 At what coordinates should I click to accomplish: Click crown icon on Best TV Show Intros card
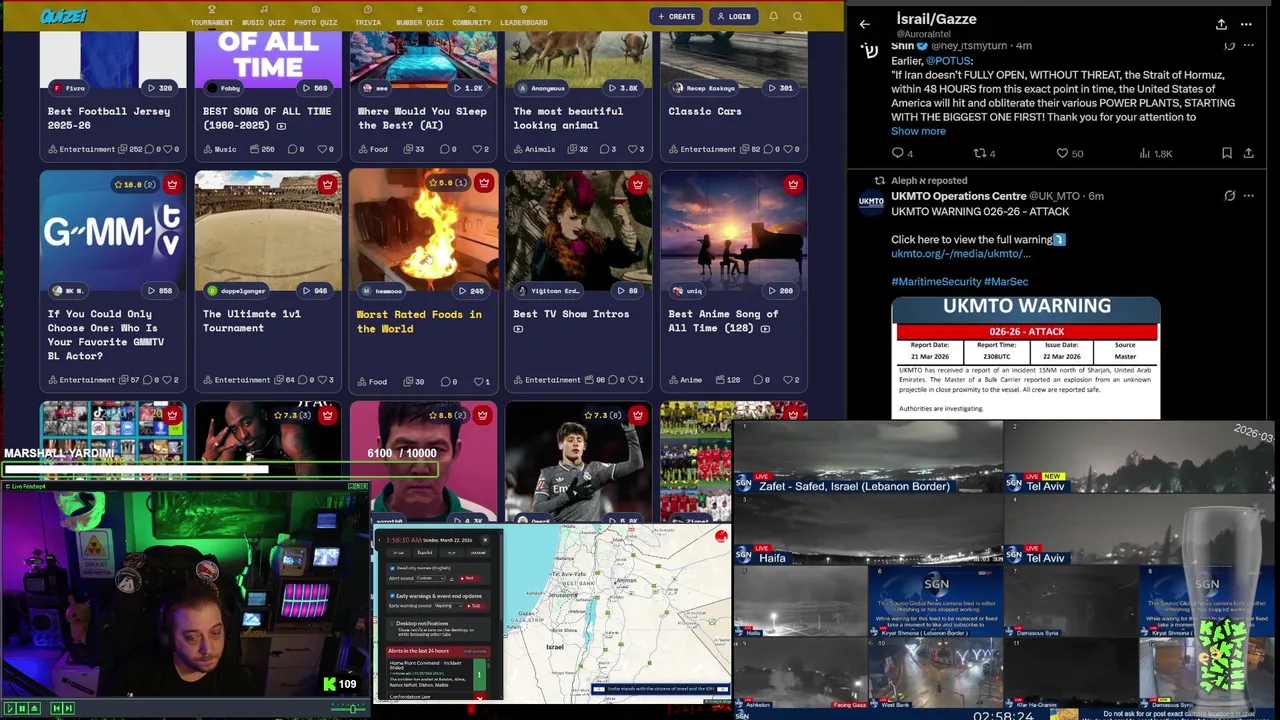tap(637, 184)
